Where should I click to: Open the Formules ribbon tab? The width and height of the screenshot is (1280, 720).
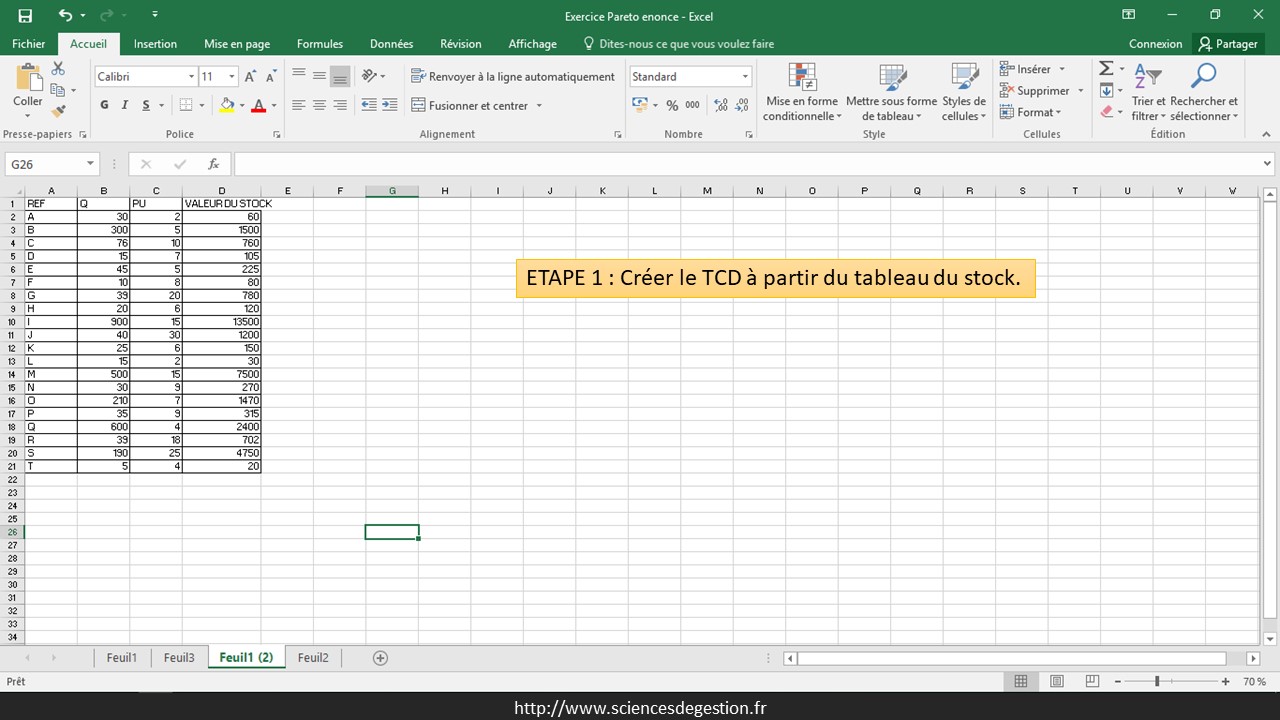pos(320,44)
